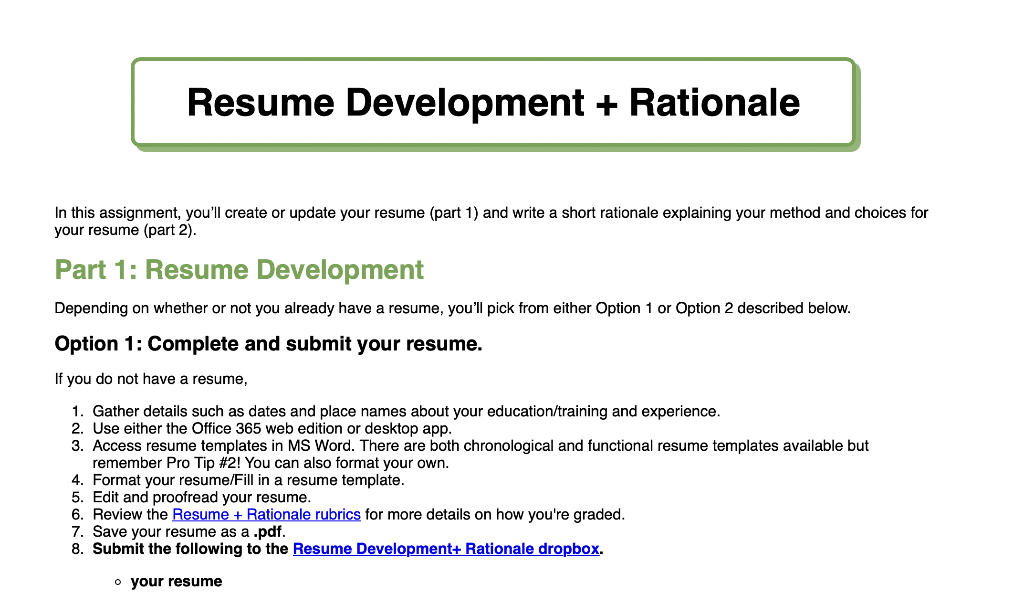Click the sentence mentioning Option 1 or Option 2

[452, 308]
